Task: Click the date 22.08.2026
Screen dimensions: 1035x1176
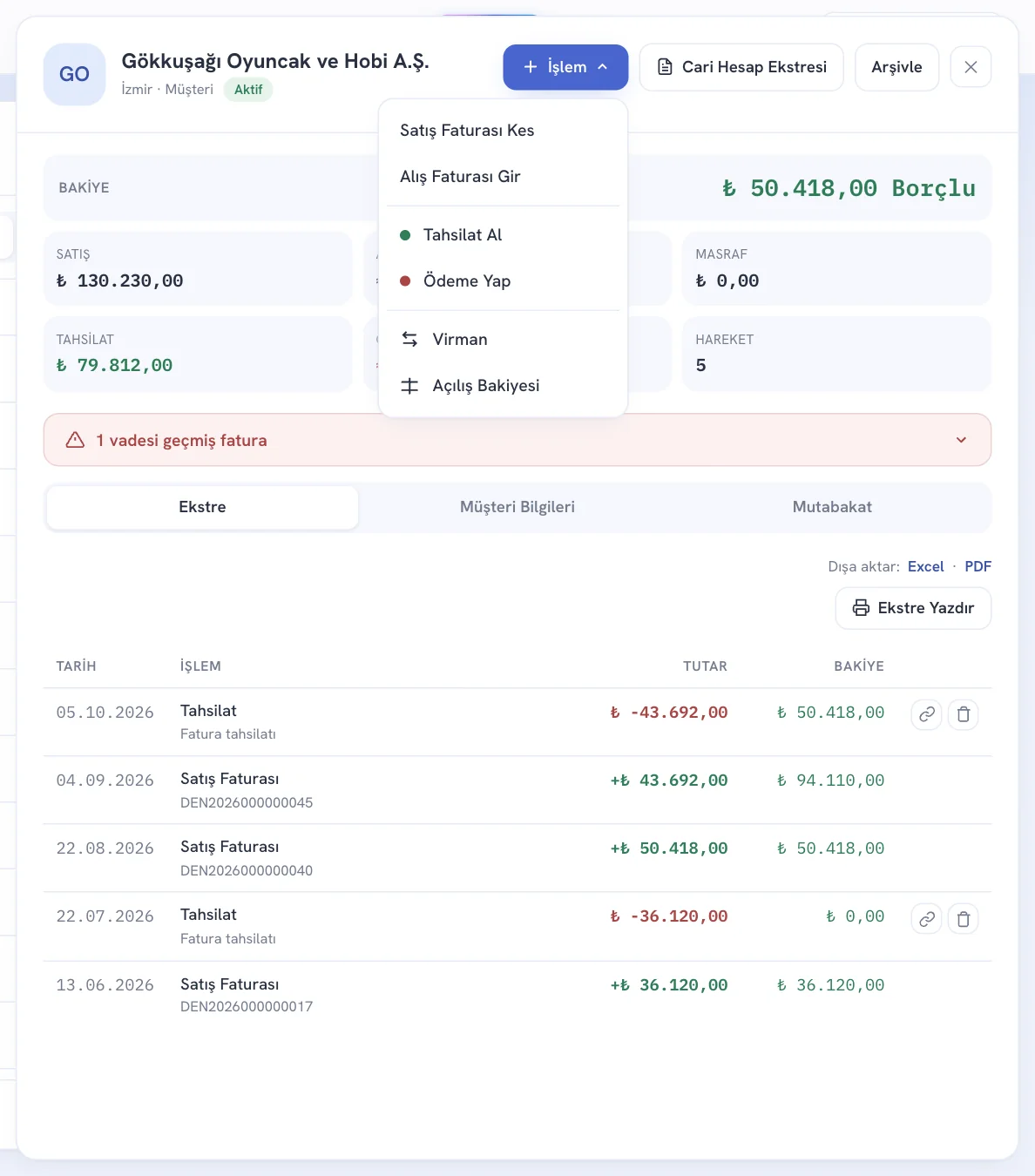Action: [105, 848]
